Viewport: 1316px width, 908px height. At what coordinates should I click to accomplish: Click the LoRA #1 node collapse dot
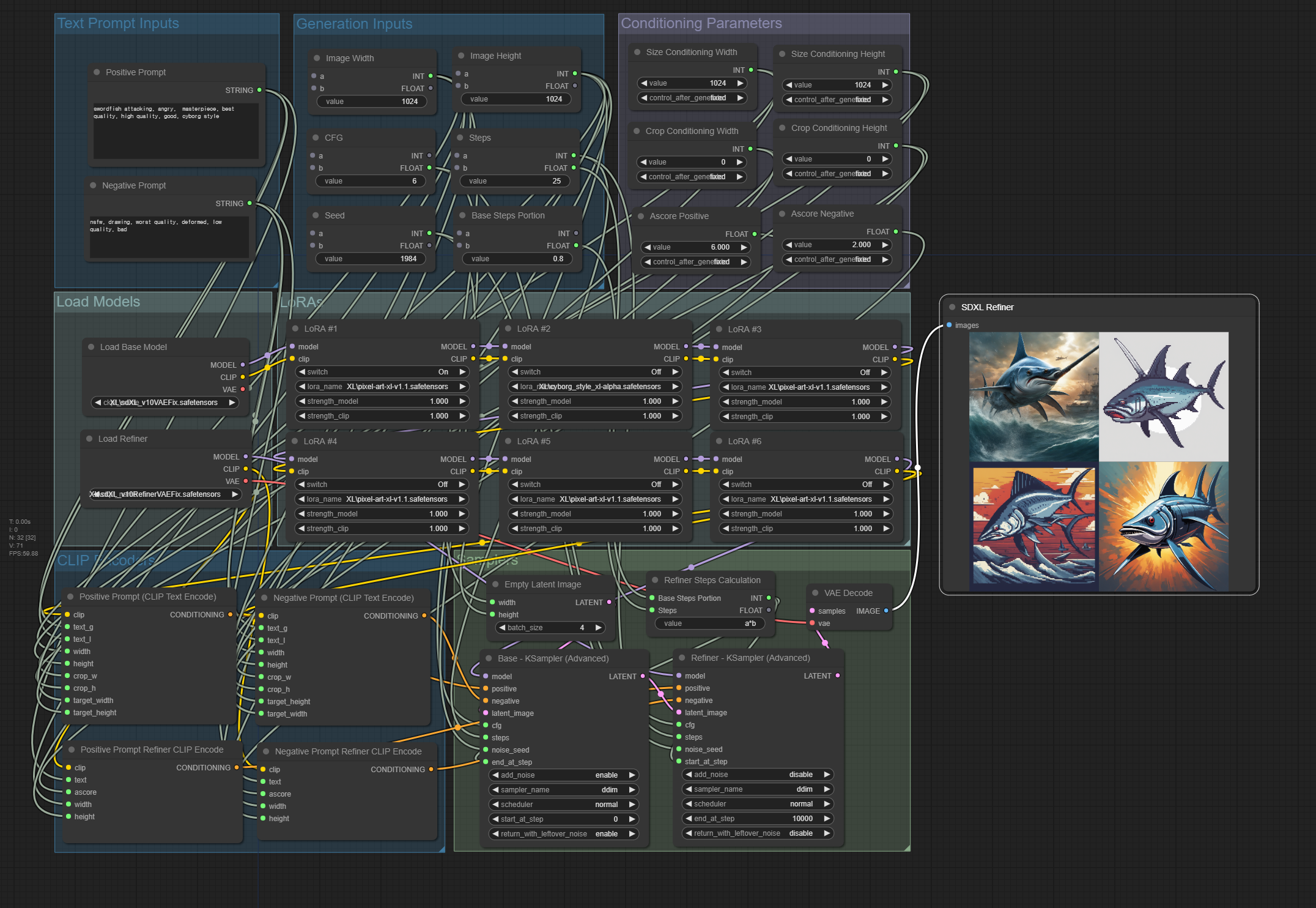tap(295, 329)
